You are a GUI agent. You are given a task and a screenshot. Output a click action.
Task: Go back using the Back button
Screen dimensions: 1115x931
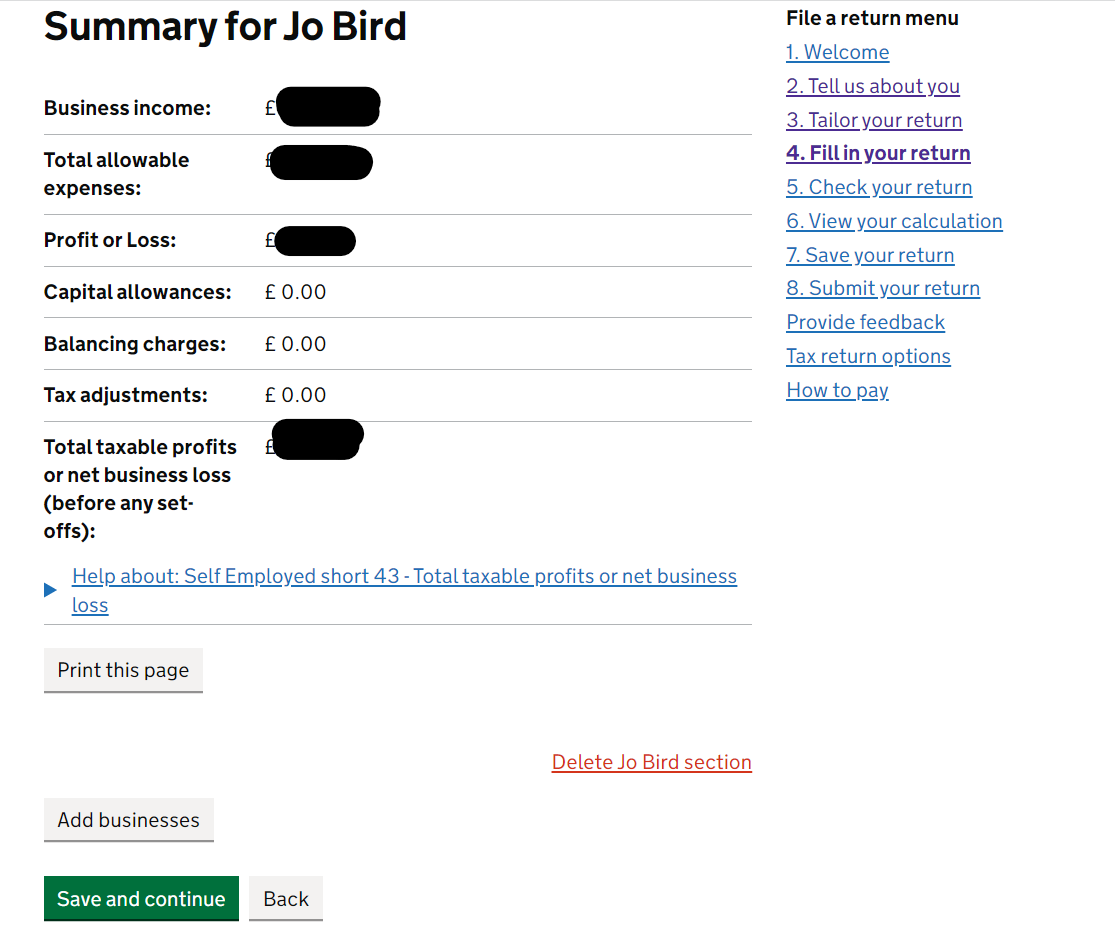click(286, 899)
